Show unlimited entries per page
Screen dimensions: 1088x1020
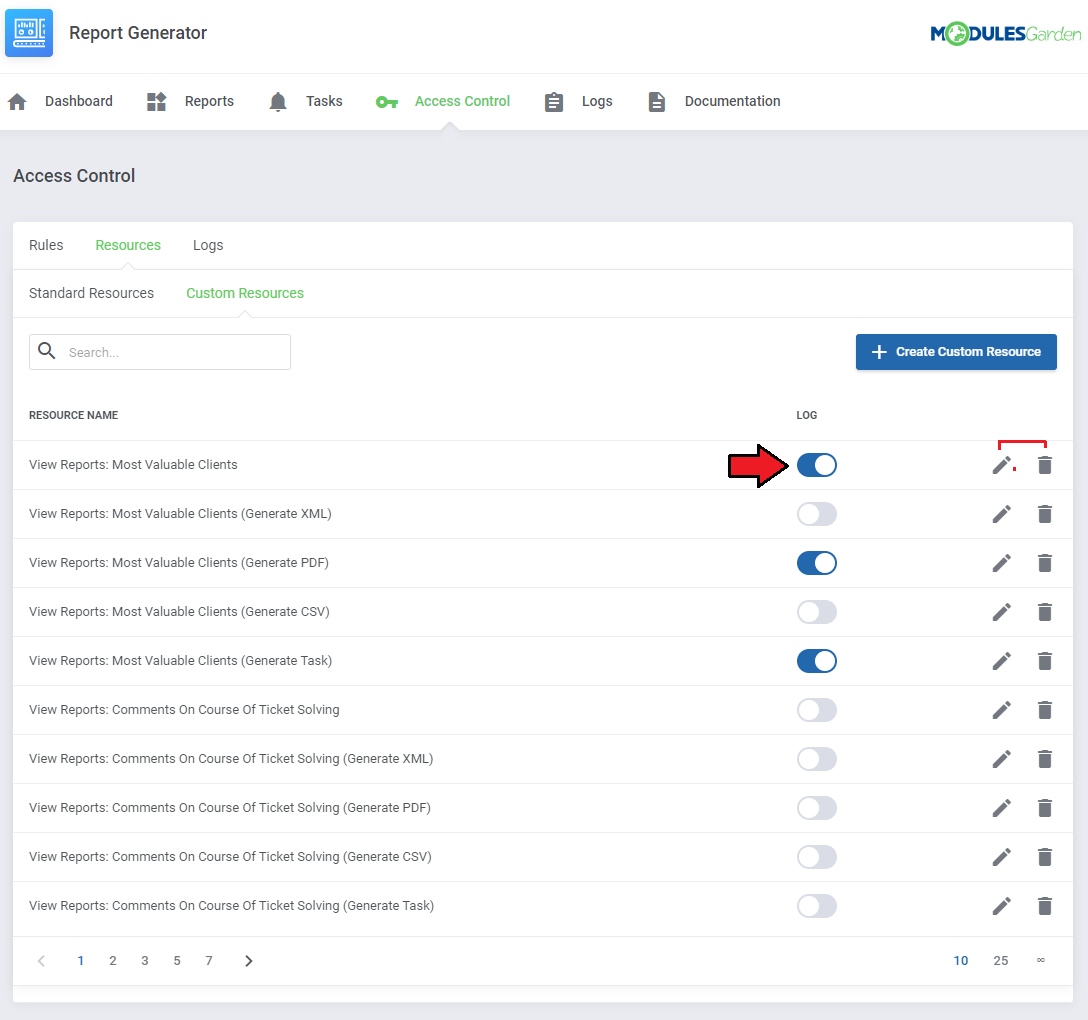pyautogui.click(x=1041, y=961)
